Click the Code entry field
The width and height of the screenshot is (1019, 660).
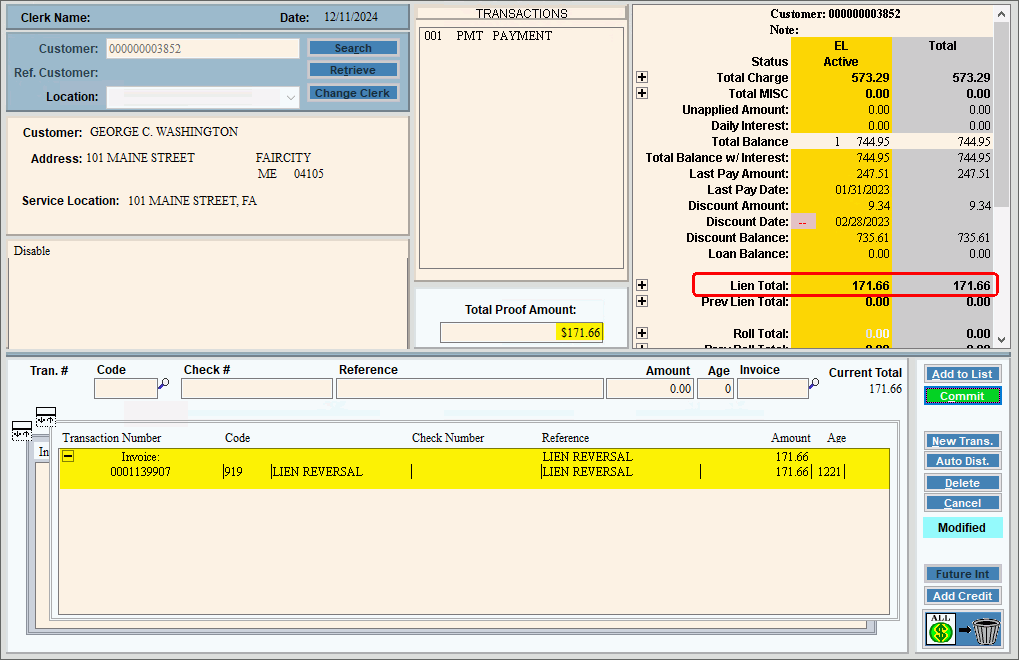[125, 388]
